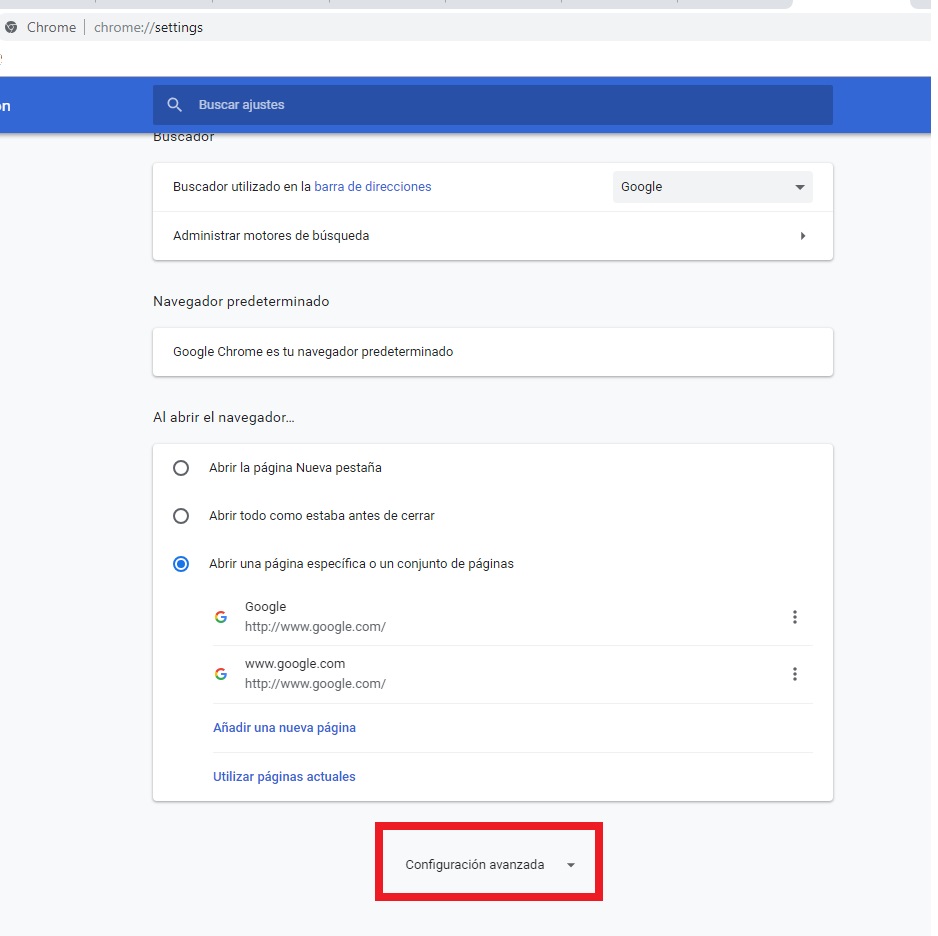Image resolution: width=938 pixels, height=936 pixels.
Task: Click the Chrome icon in address bar
Action: (11, 28)
